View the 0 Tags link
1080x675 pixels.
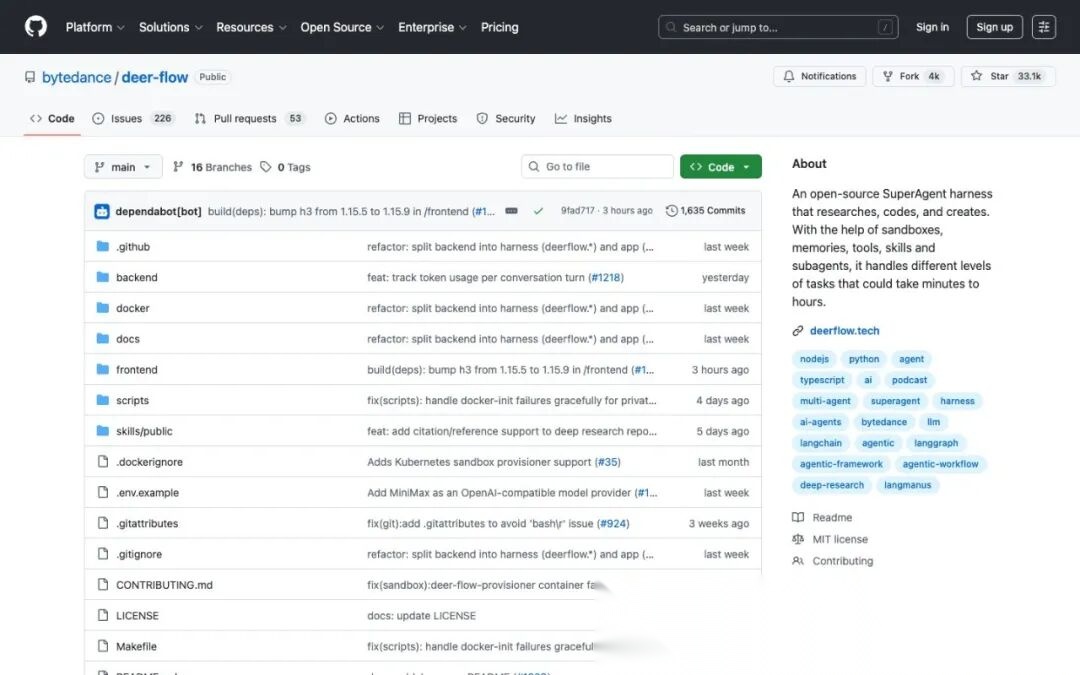285,167
